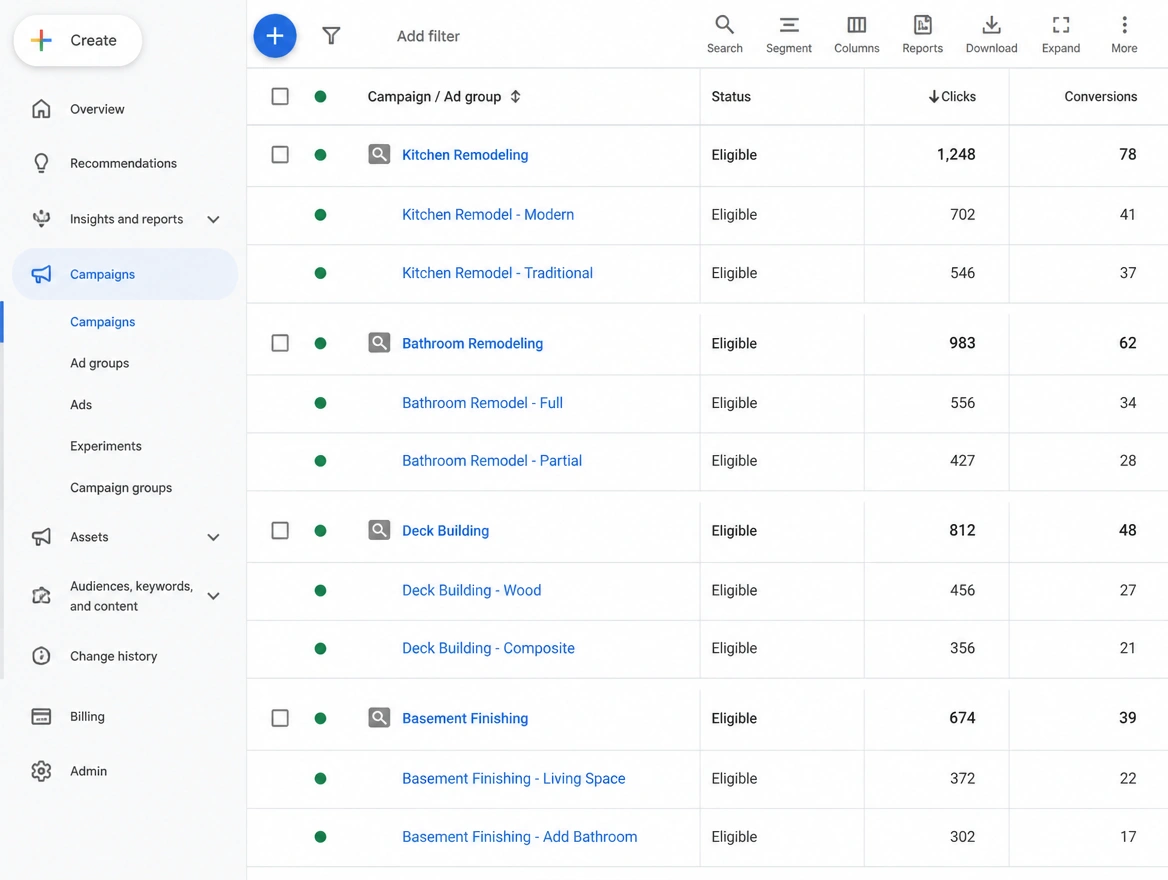Click the Assets megaphone icon
Screen dimensions: 1168x880
tap(41, 536)
